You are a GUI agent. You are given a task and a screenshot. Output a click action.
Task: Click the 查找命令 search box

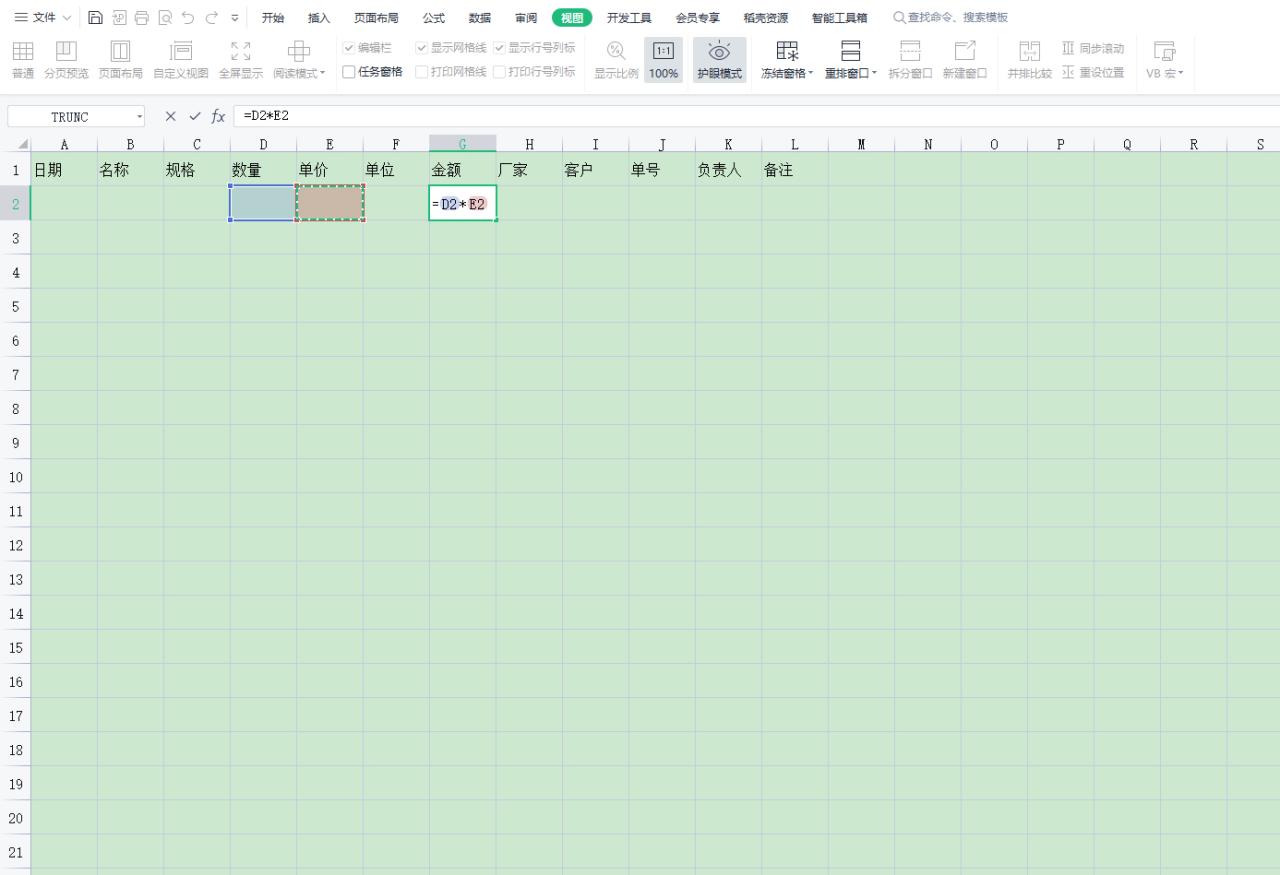pyautogui.click(x=950, y=18)
